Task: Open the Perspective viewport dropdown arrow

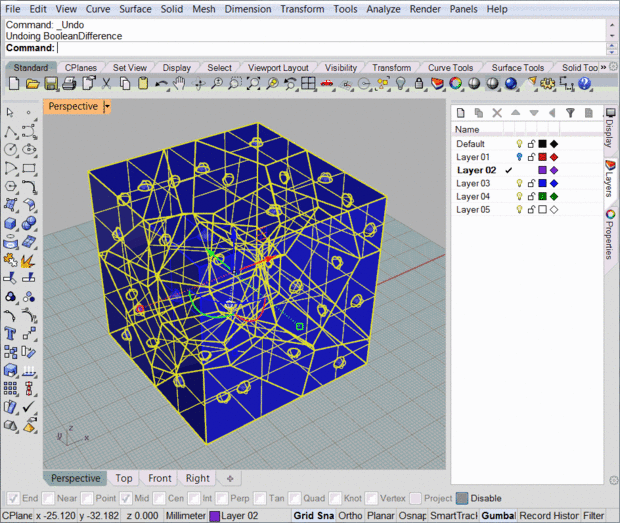Action: (107, 106)
